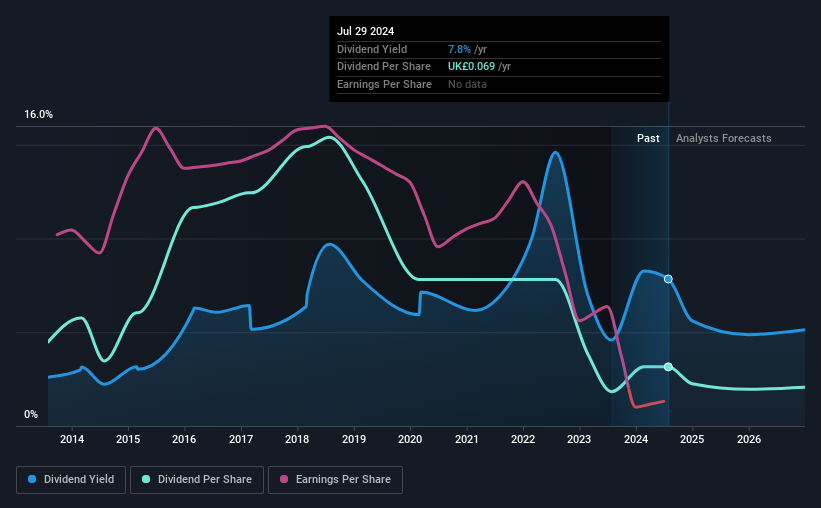
Task: Click the 7.8% dividend yield value
Action: pos(459,49)
